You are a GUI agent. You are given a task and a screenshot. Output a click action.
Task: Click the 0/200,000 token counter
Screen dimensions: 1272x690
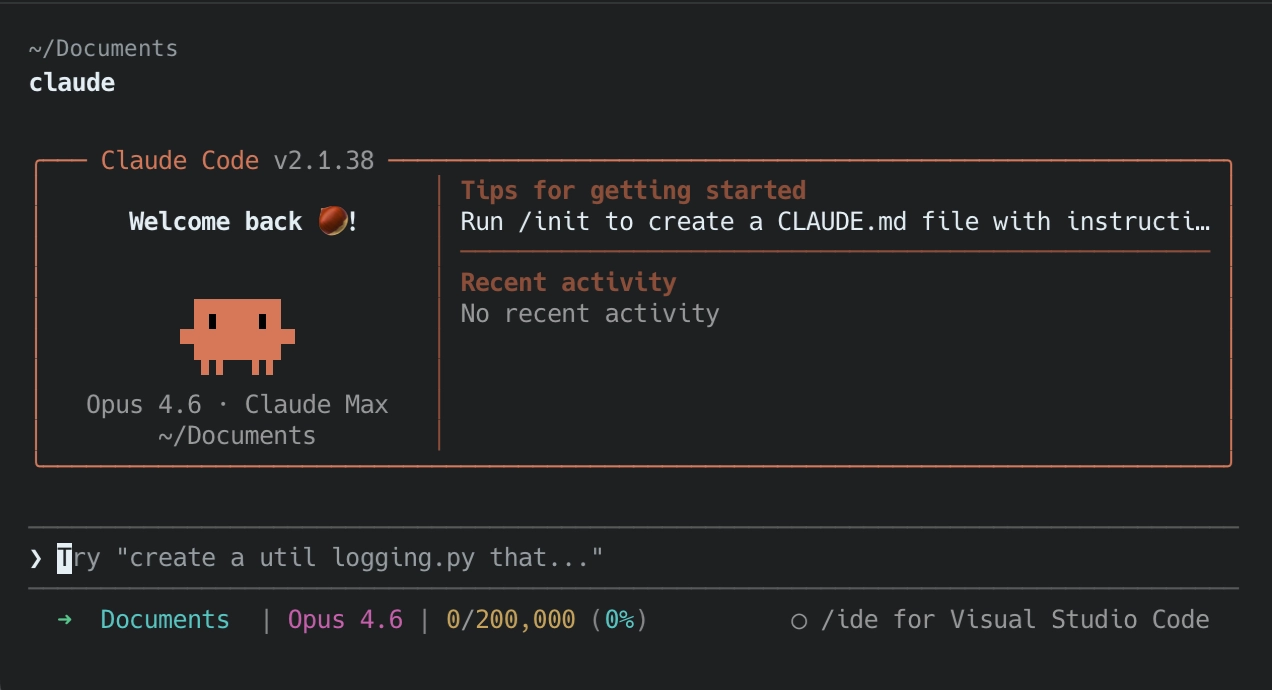(511, 620)
